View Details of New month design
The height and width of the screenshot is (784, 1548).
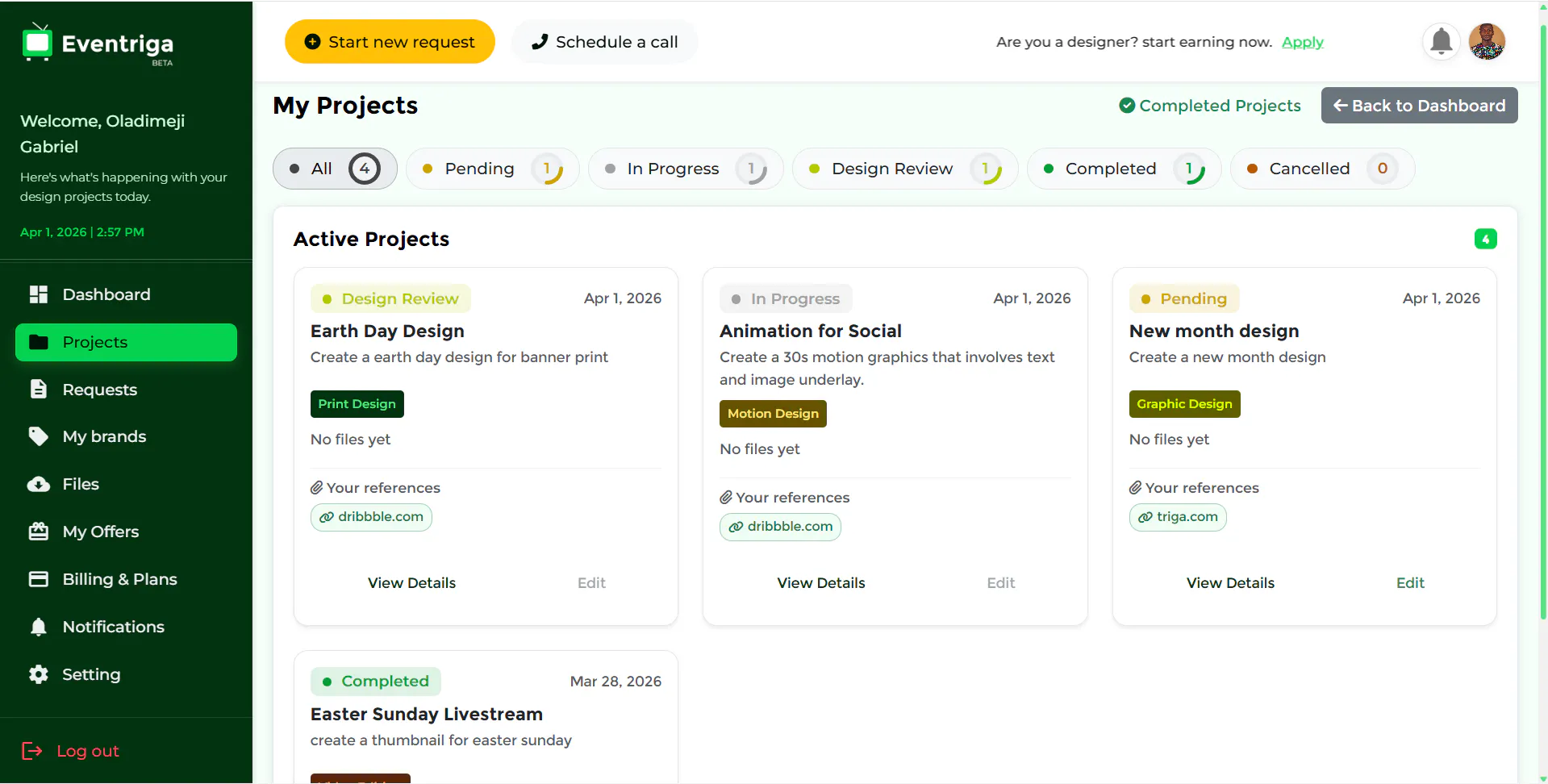tap(1230, 582)
